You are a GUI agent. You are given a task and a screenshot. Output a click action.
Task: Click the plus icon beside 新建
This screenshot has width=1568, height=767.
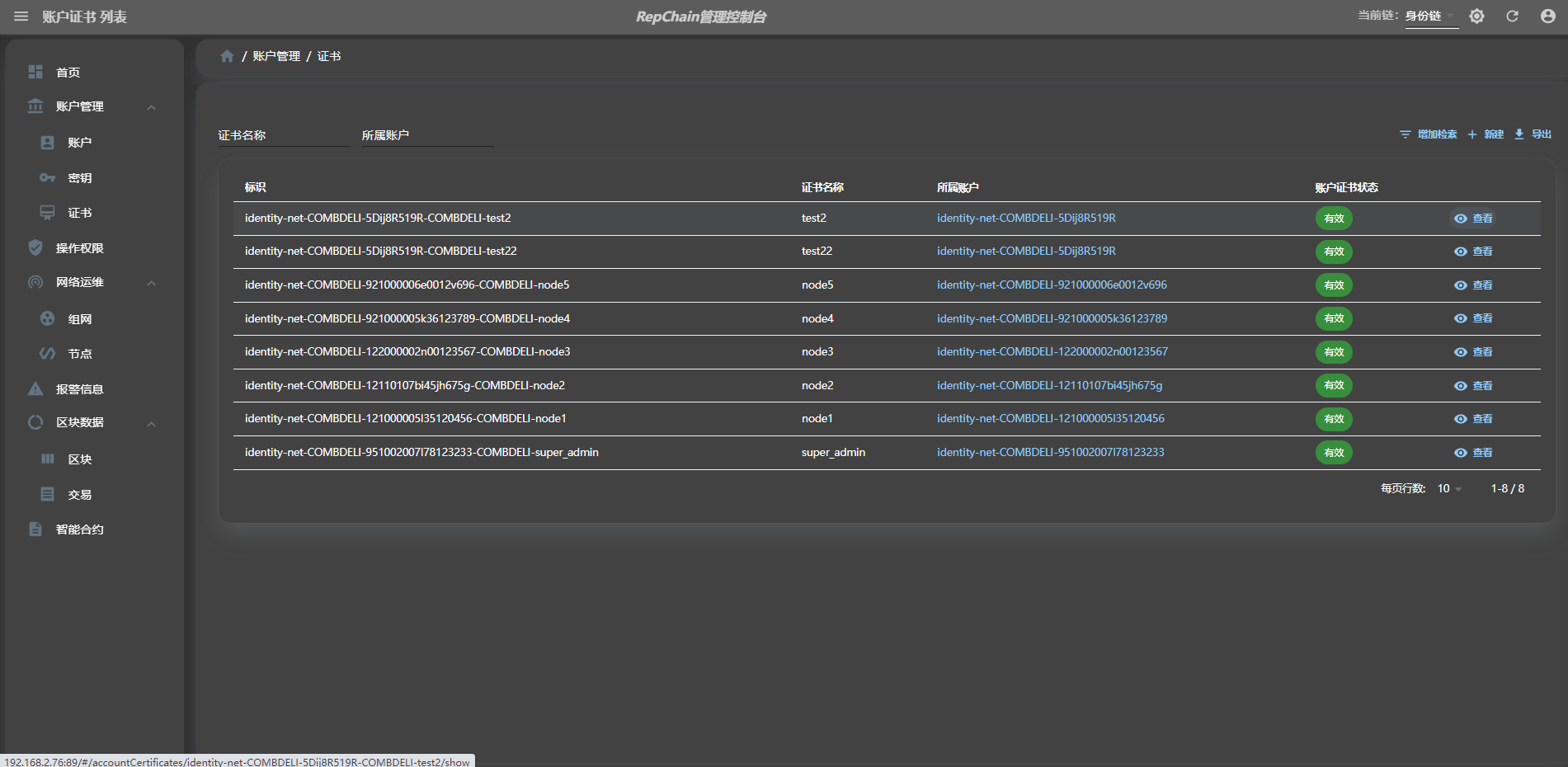click(x=1472, y=134)
